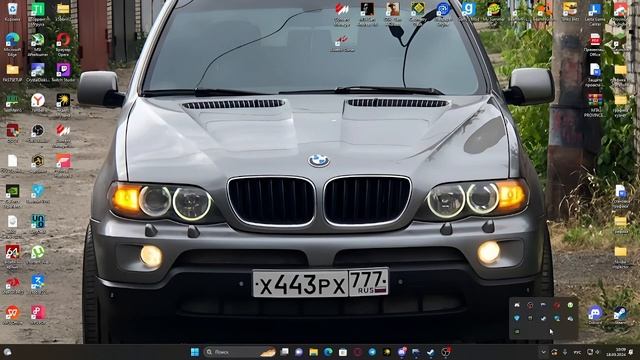Viewport: 640px width, 360px height.
Task: Select the game controller tray overflow icon
Action: [517, 305]
